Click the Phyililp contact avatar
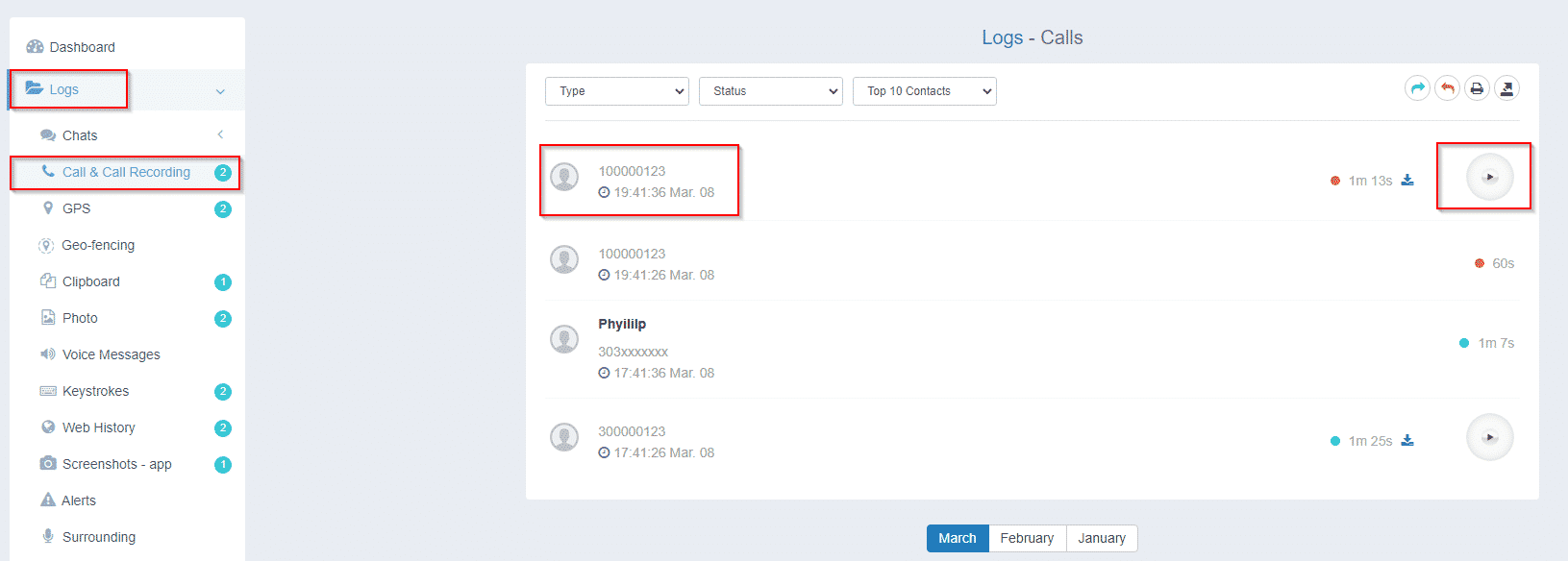Image resolution: width=1568 pixels, height=561 pixels. (564, 339)
